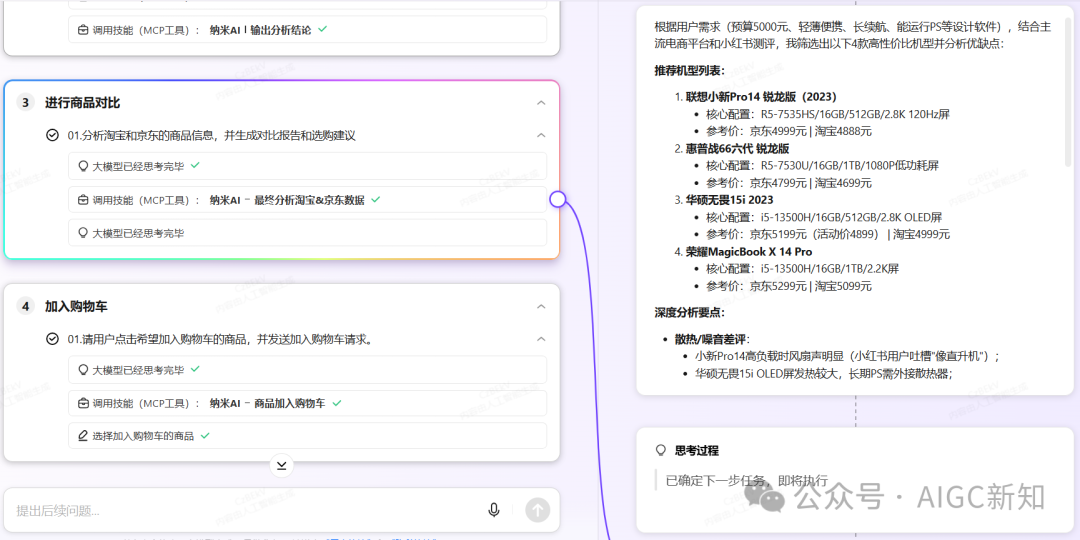Viewport: 1080px width, 540px height.
Task: Click the microphone voice input icon
Action: (493, 510)
